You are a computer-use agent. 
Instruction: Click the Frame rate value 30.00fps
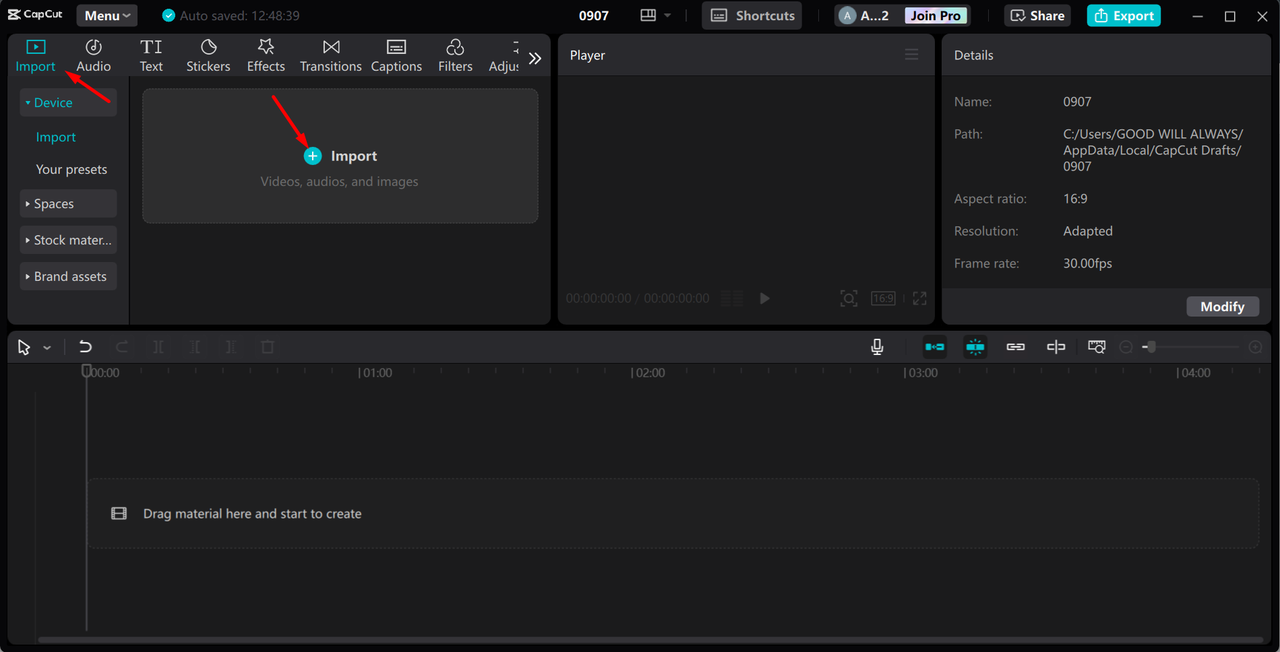[x=1088, y=263]
